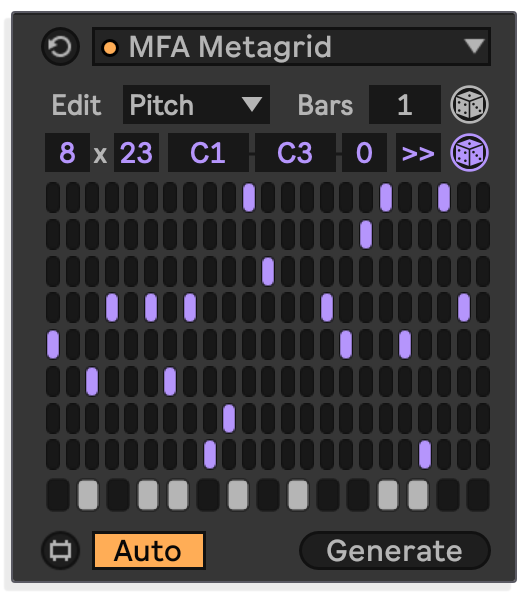This screenshot has height=594, width=528.
Task: Click lit cell in eighth row, column 20
Action: 425,455
